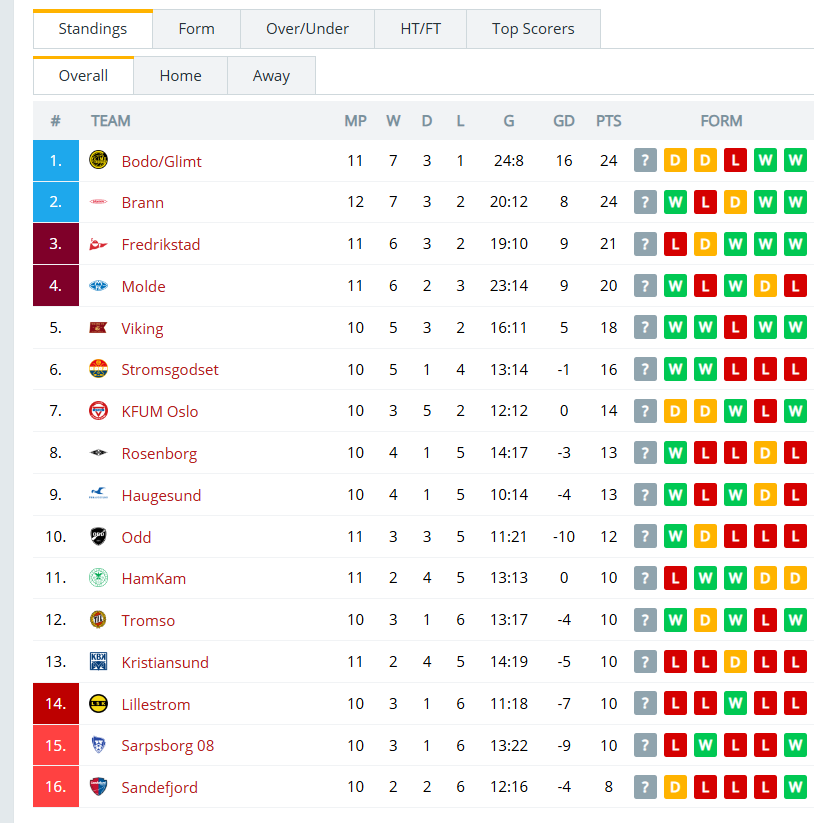The height and width of the screenshot is (823, 832).
Task: Click the Lillestrom yellow crest icon
Action: tap(98, 704)
